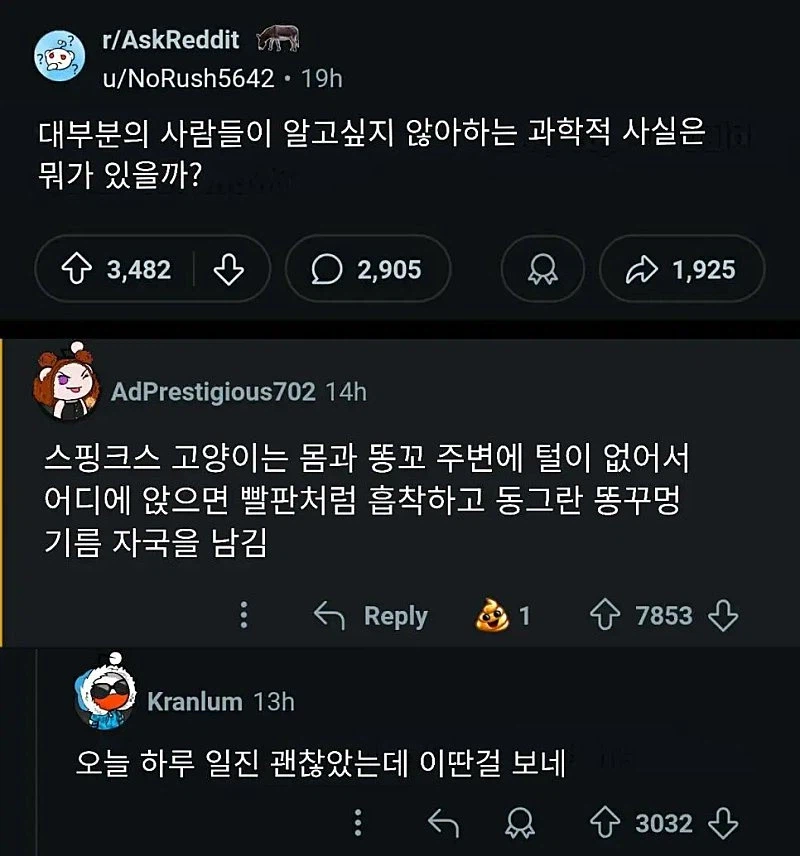The height and width of the screenshot is (856, 800).
Task: Open the overflow menu on AdPrestigious702's comment
Action: [x=243, y=617]
